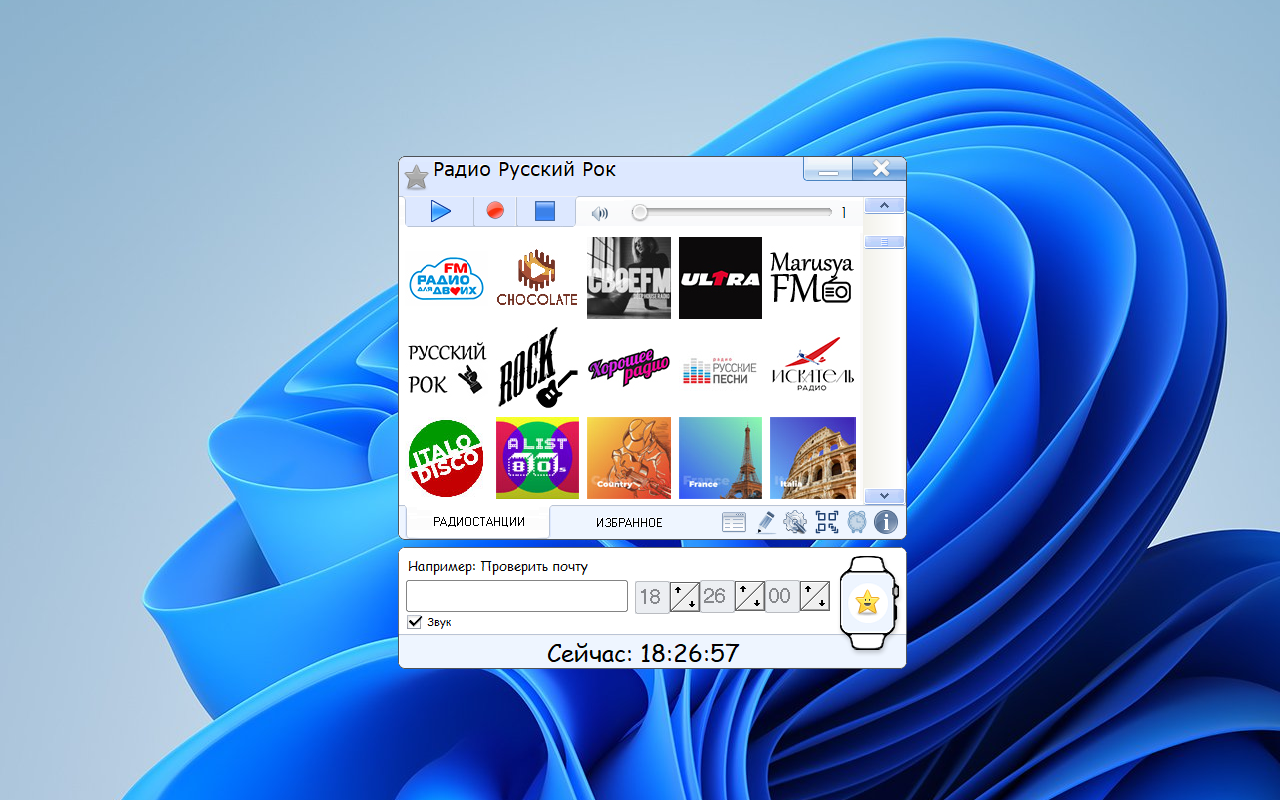This screenshot has width=1280, height=800.
Task: Open the alarm clock icon
Action: pos(857,522)
